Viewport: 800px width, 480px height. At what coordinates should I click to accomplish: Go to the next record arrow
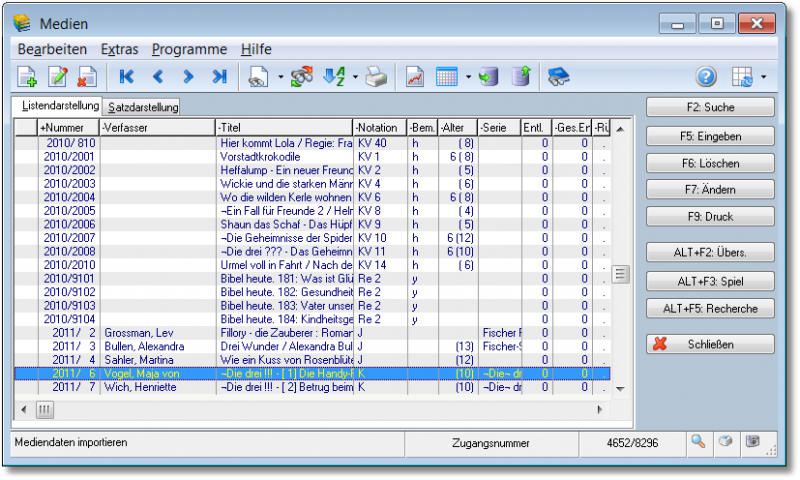(x=188, y=77)
